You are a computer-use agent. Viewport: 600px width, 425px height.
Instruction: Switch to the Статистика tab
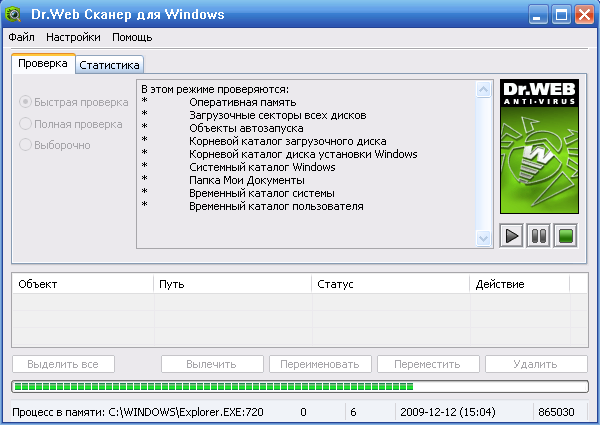pos(109,65)
